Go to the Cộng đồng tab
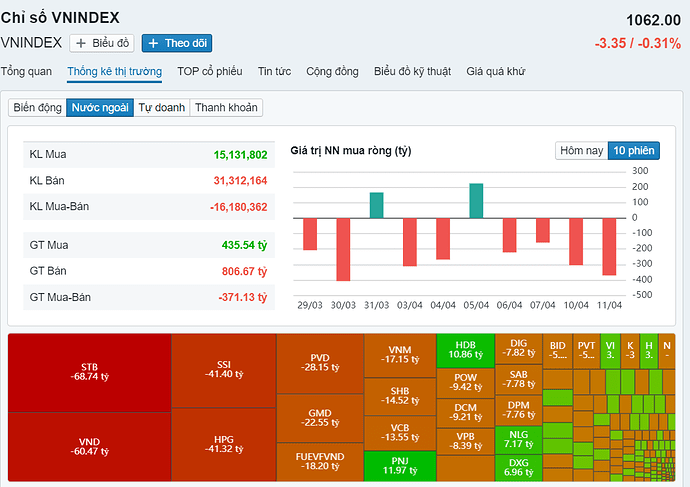690x487 pixels. [x=332, y=71]
